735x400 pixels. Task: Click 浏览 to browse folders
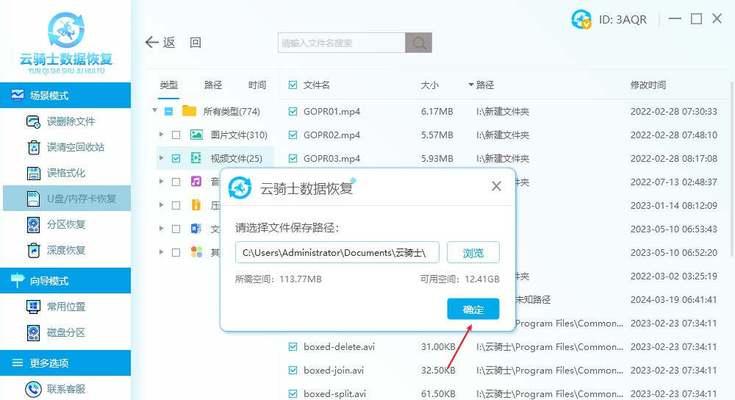click(x=473, y=253)
